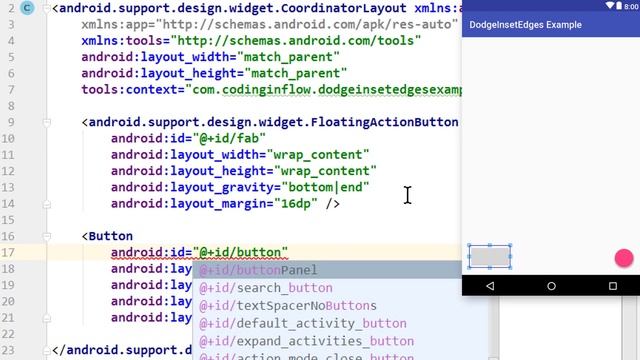The width and height of the screenshot is (640, 360).
Task: Click android:layout_height="match_parent" on line 6
Action: 214,73
